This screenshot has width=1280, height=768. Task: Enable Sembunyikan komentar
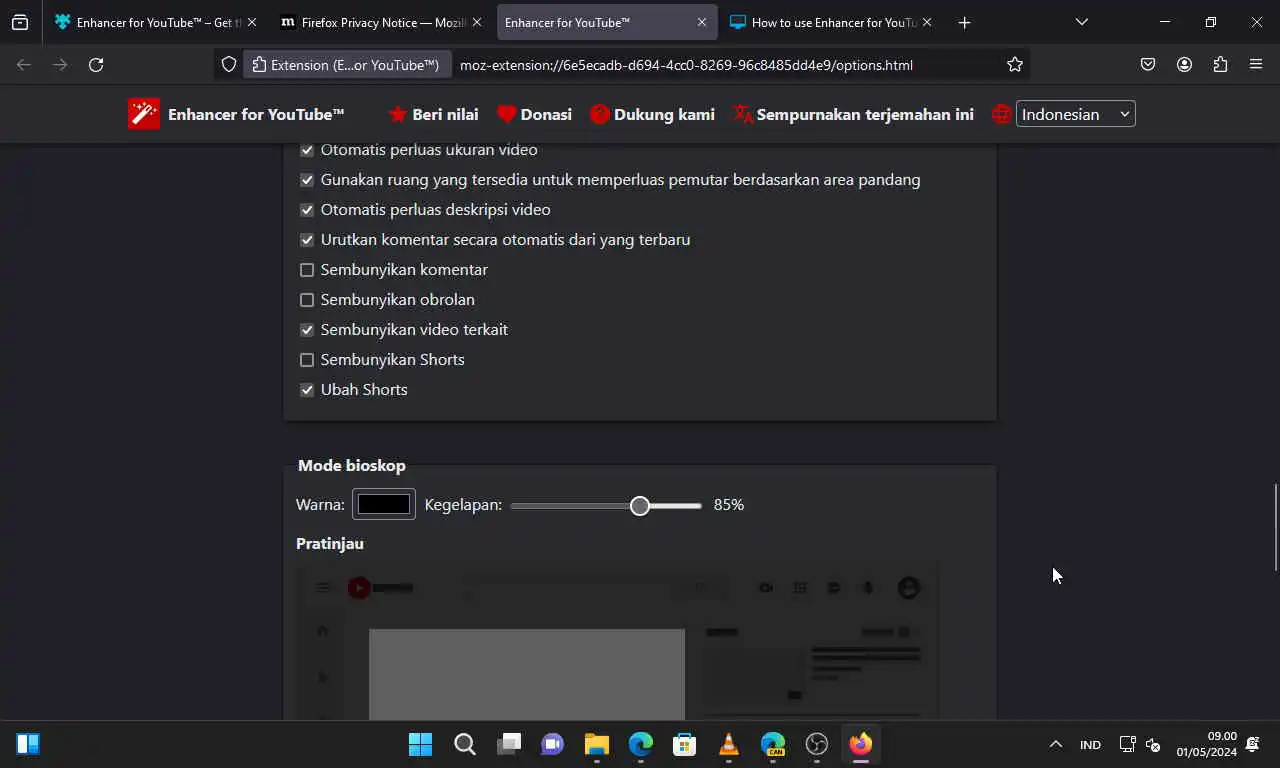(307, 270)
